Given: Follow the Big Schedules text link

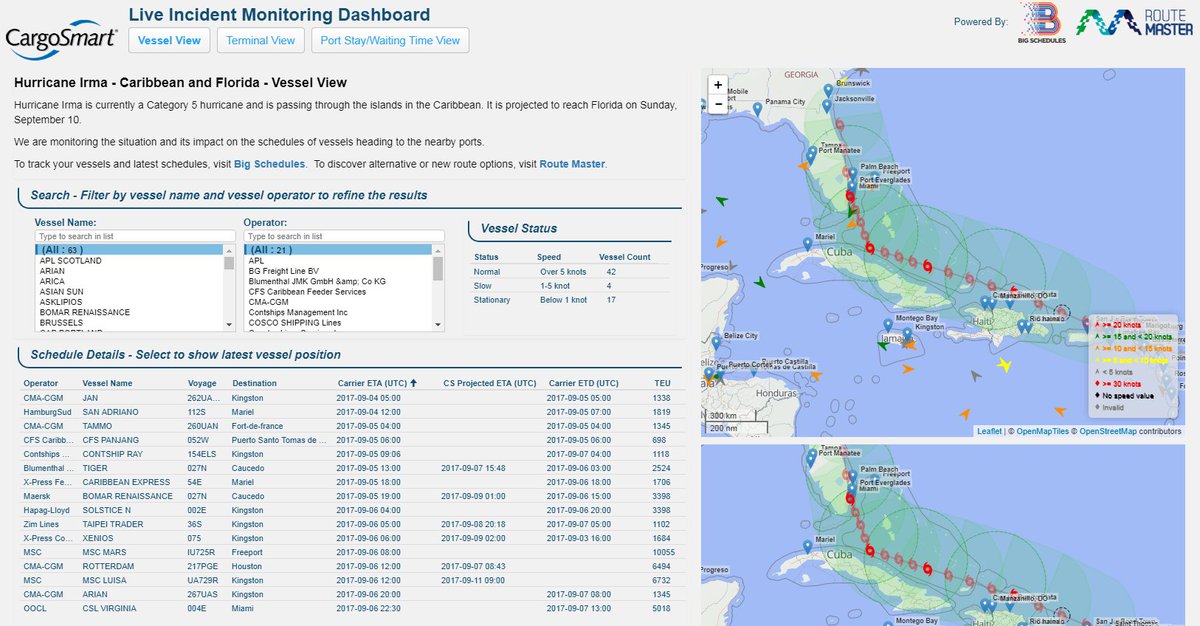Looking at the screenshot, I should tap(269, 164).
